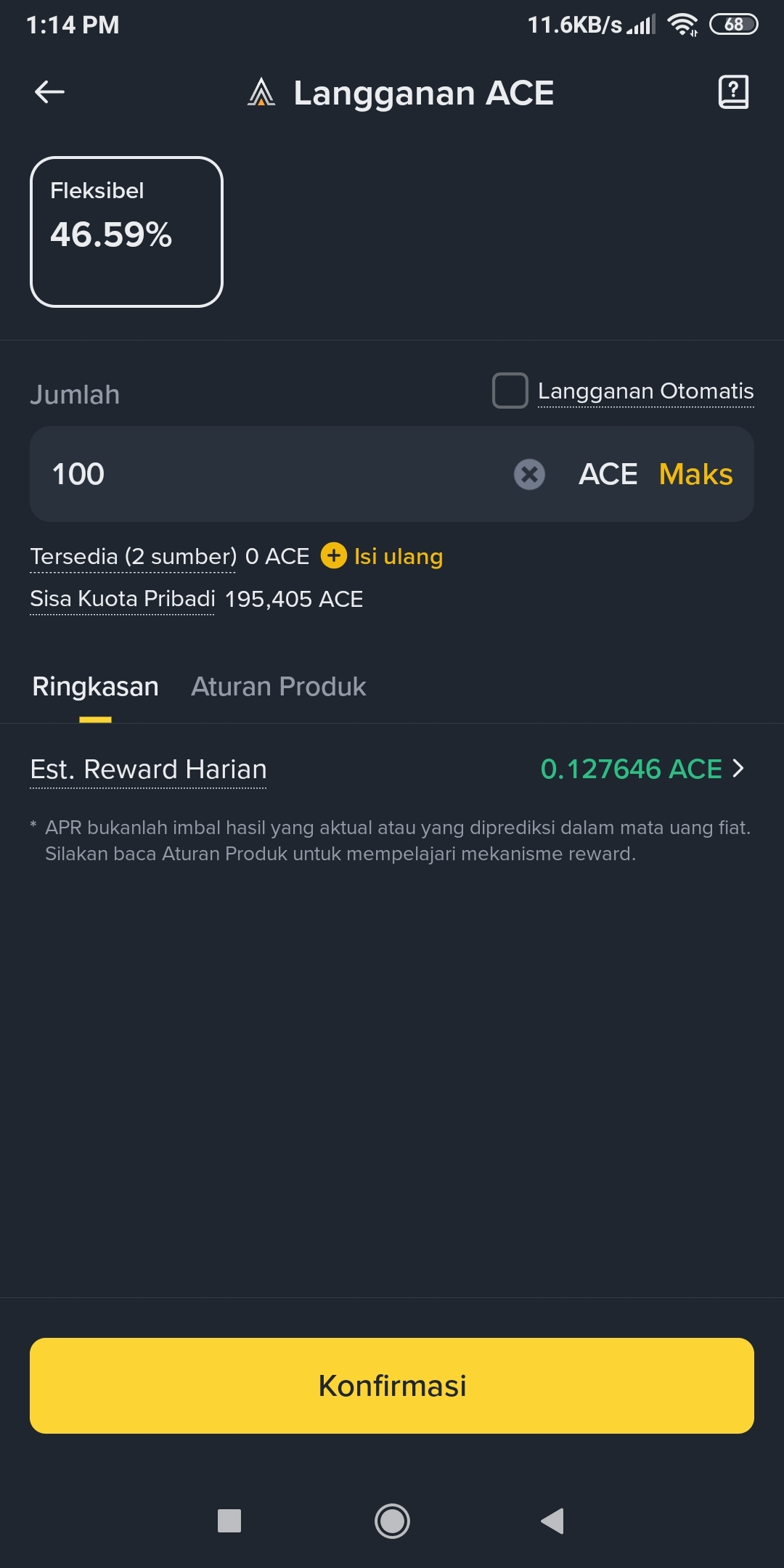Select the Fleksibel 46.59% option card
This screenshot has width=784, height=1568.
pyautogui.click(x=126, y=232)
